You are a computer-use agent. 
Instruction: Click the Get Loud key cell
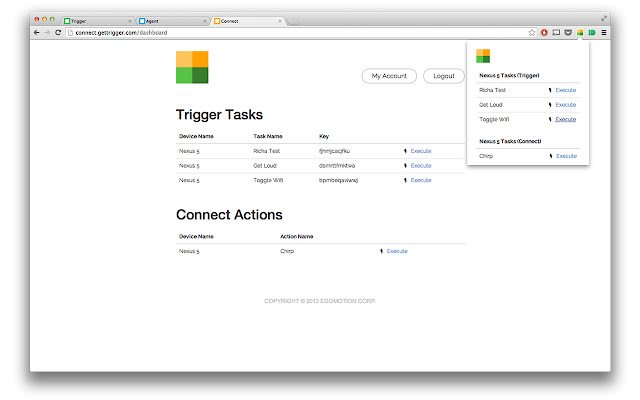click(x=337, y=166)
